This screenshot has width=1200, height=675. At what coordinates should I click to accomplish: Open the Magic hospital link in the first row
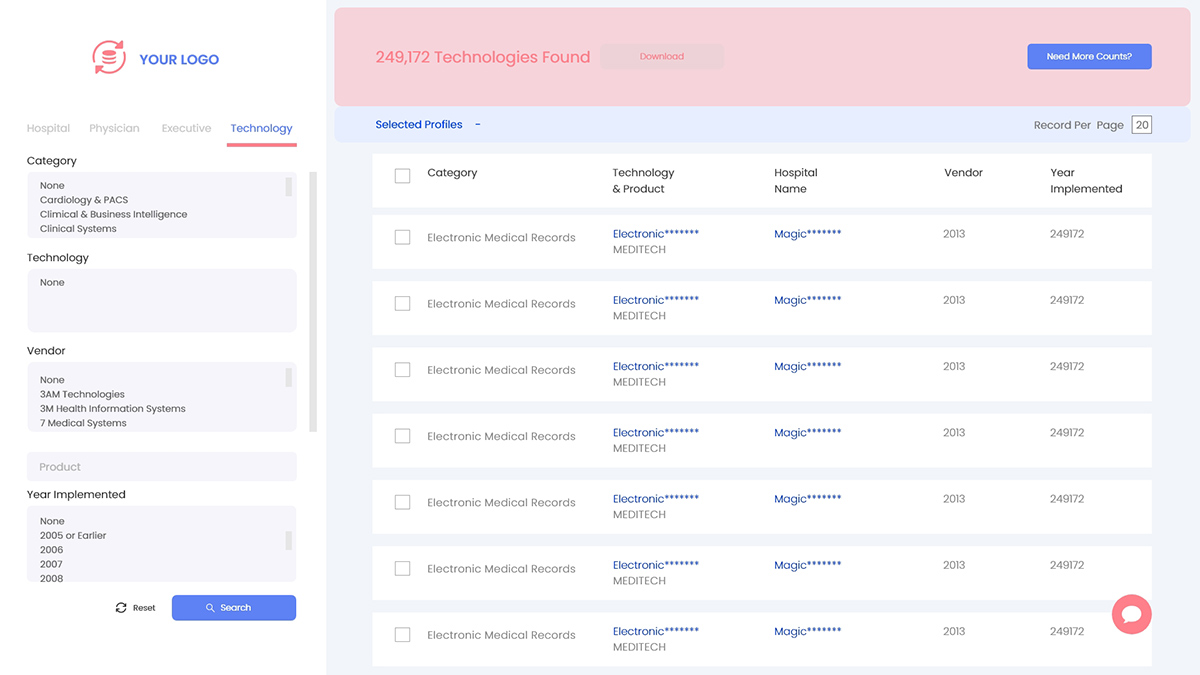807,234
